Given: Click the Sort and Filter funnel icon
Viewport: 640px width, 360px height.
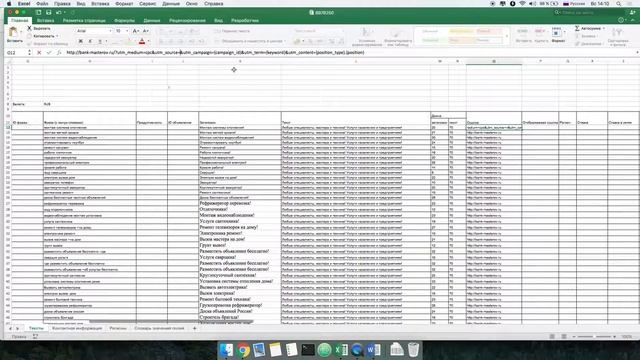Looking at the screenshot, I should point(617,33).
